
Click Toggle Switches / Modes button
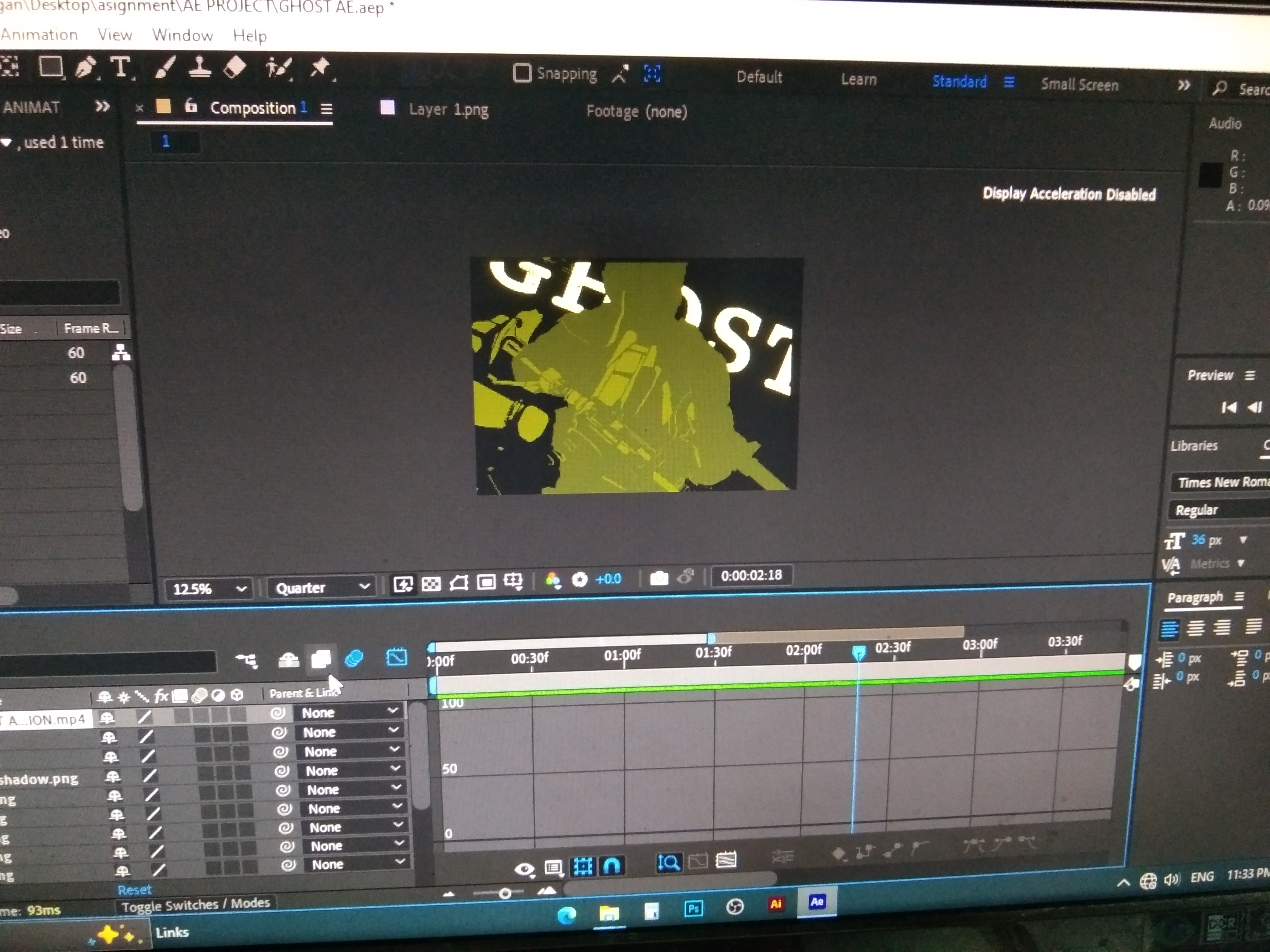(196, 905)
